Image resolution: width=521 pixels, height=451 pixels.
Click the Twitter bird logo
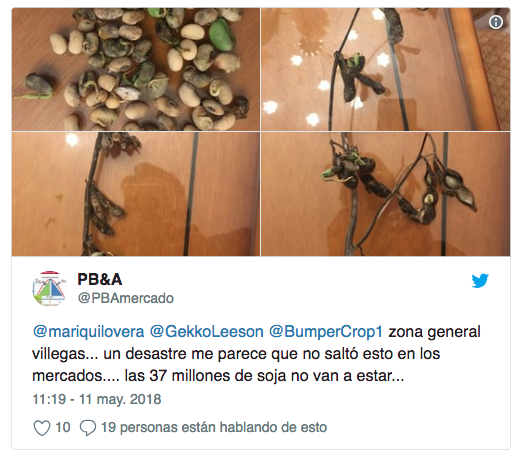[x=480, y=280]
